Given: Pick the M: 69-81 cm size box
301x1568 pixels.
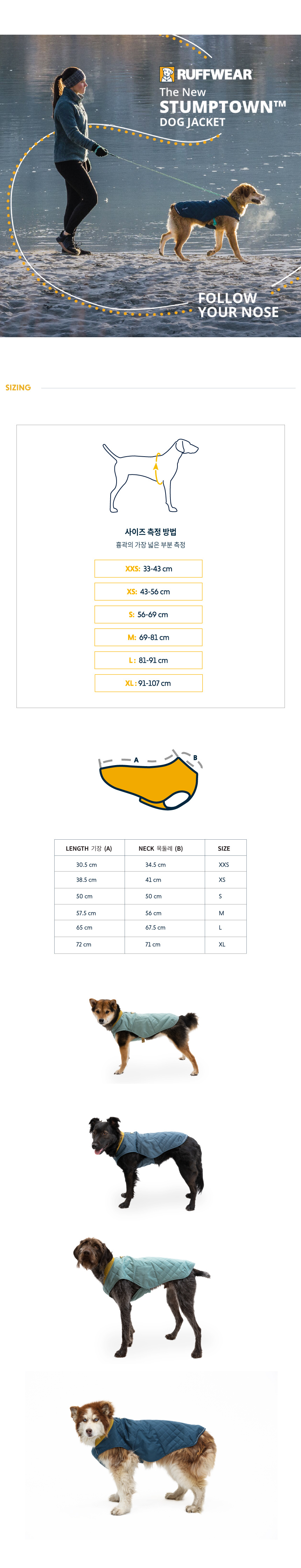Looking at the screenshot, I should (x=148, y=637).
